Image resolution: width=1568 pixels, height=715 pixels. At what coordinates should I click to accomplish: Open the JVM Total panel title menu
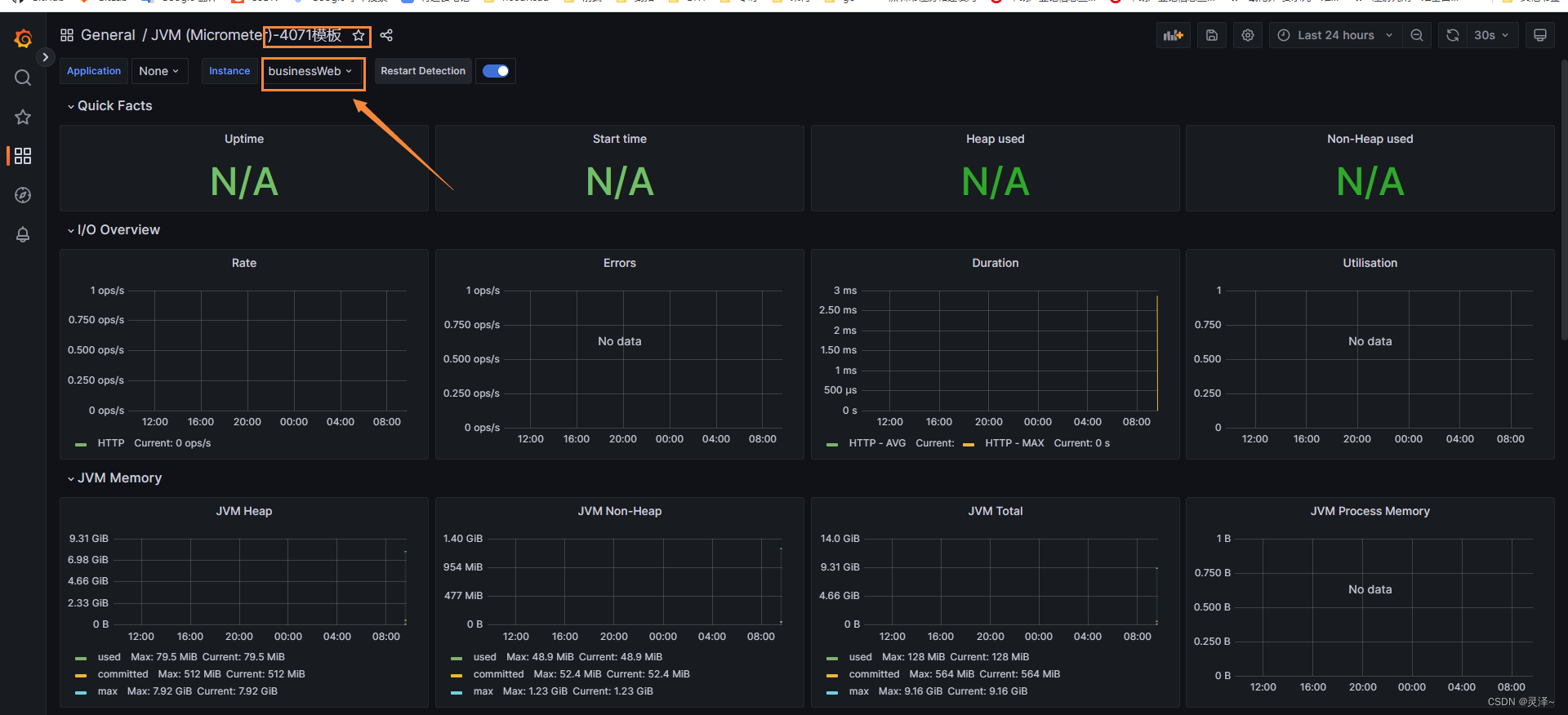[996, 511]
